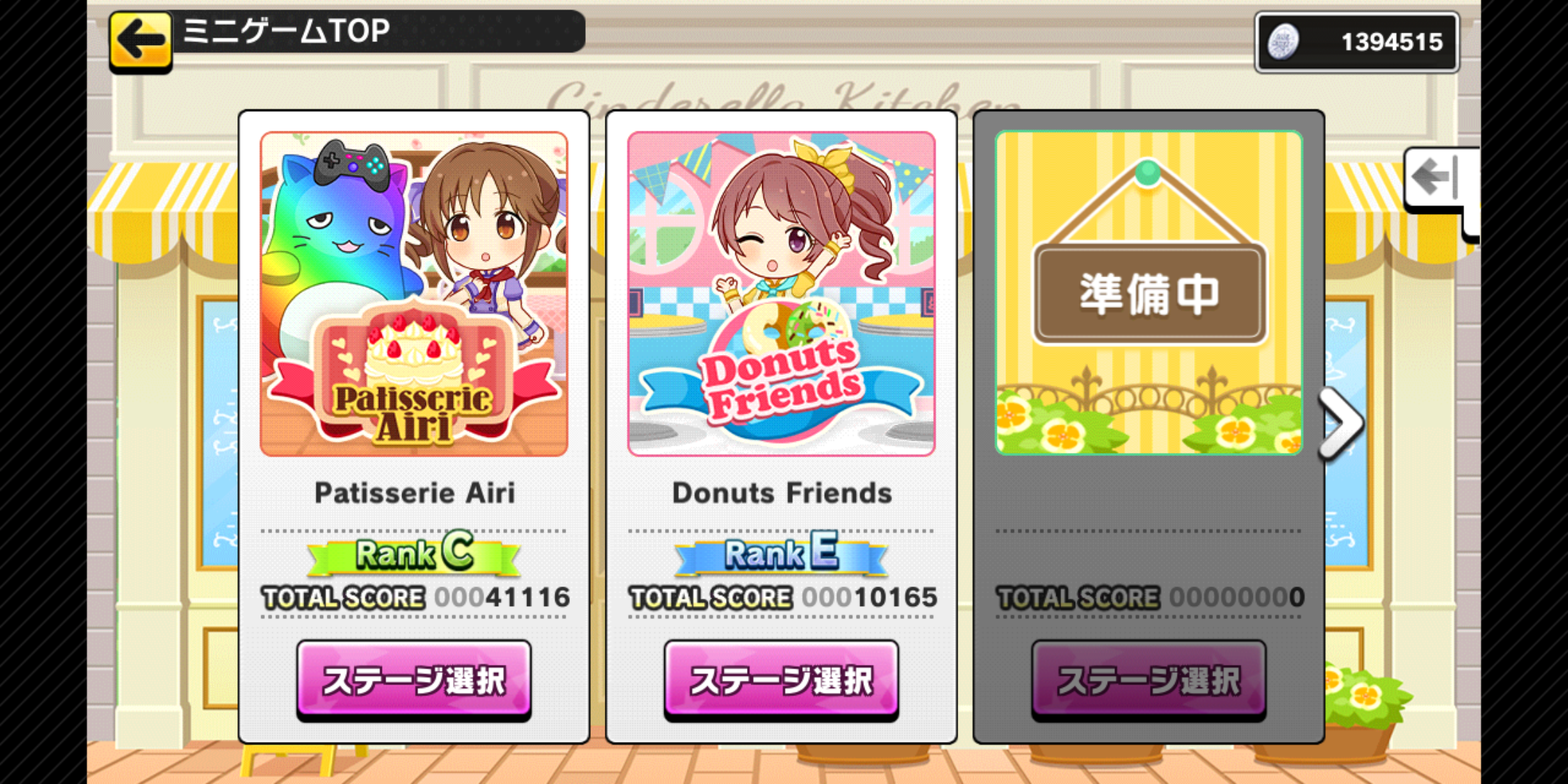Open the coin balance 1394515 display

coord(1357,42)
